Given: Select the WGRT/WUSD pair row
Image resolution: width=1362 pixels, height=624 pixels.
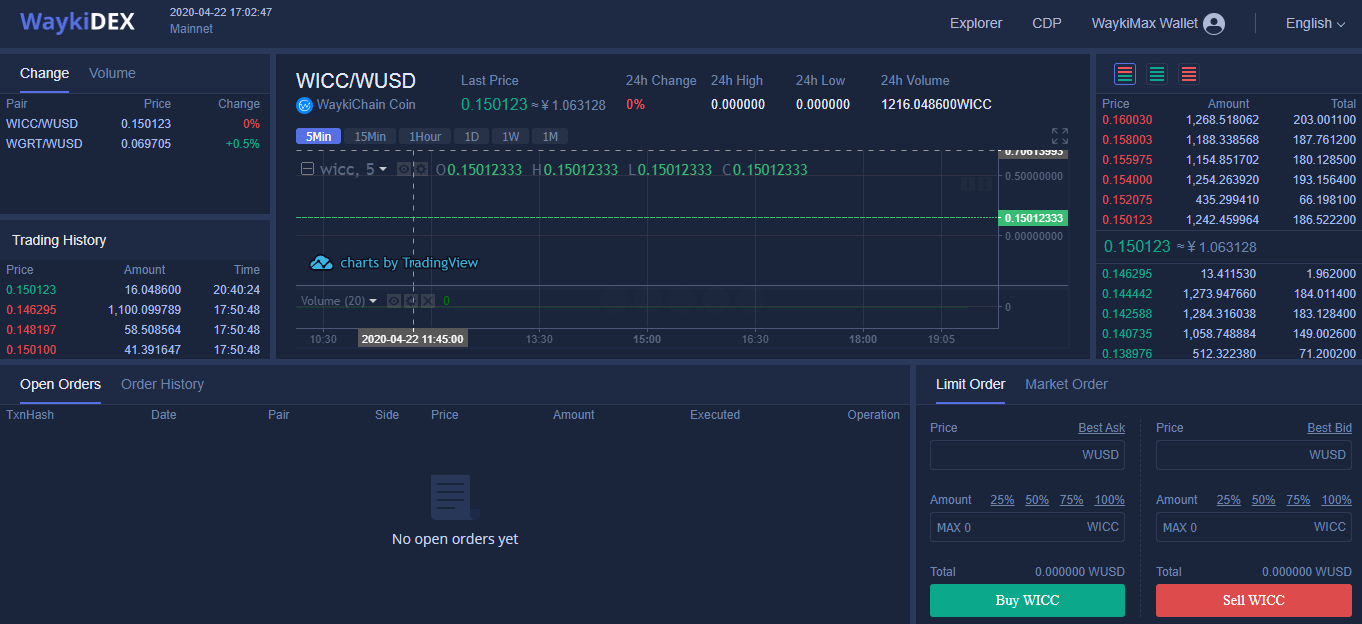Looking at the screenshot, I should 134,144.
